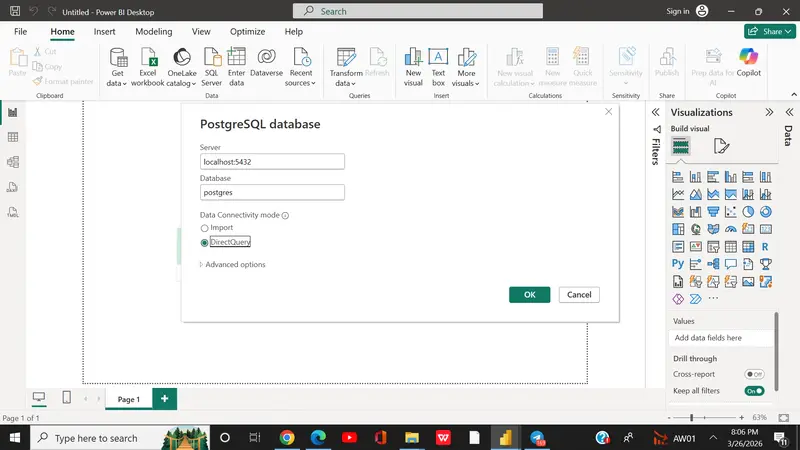Toggle Keep all filters switch
Screen dimensions: 800x450
click(754, 391)
